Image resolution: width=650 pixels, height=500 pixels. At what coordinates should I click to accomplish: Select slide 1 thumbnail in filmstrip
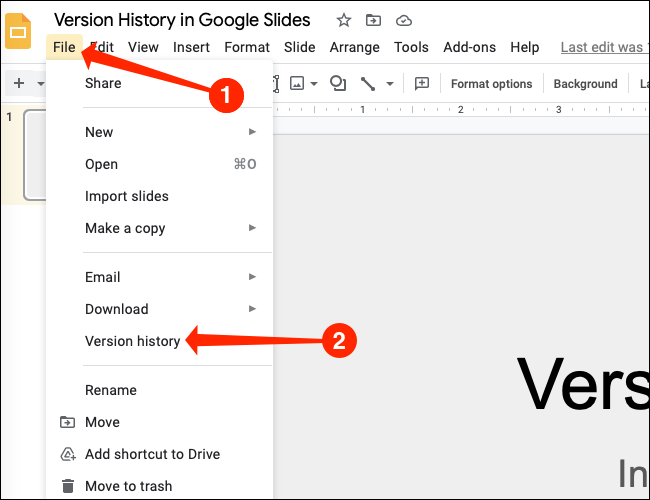pos(35,155)
